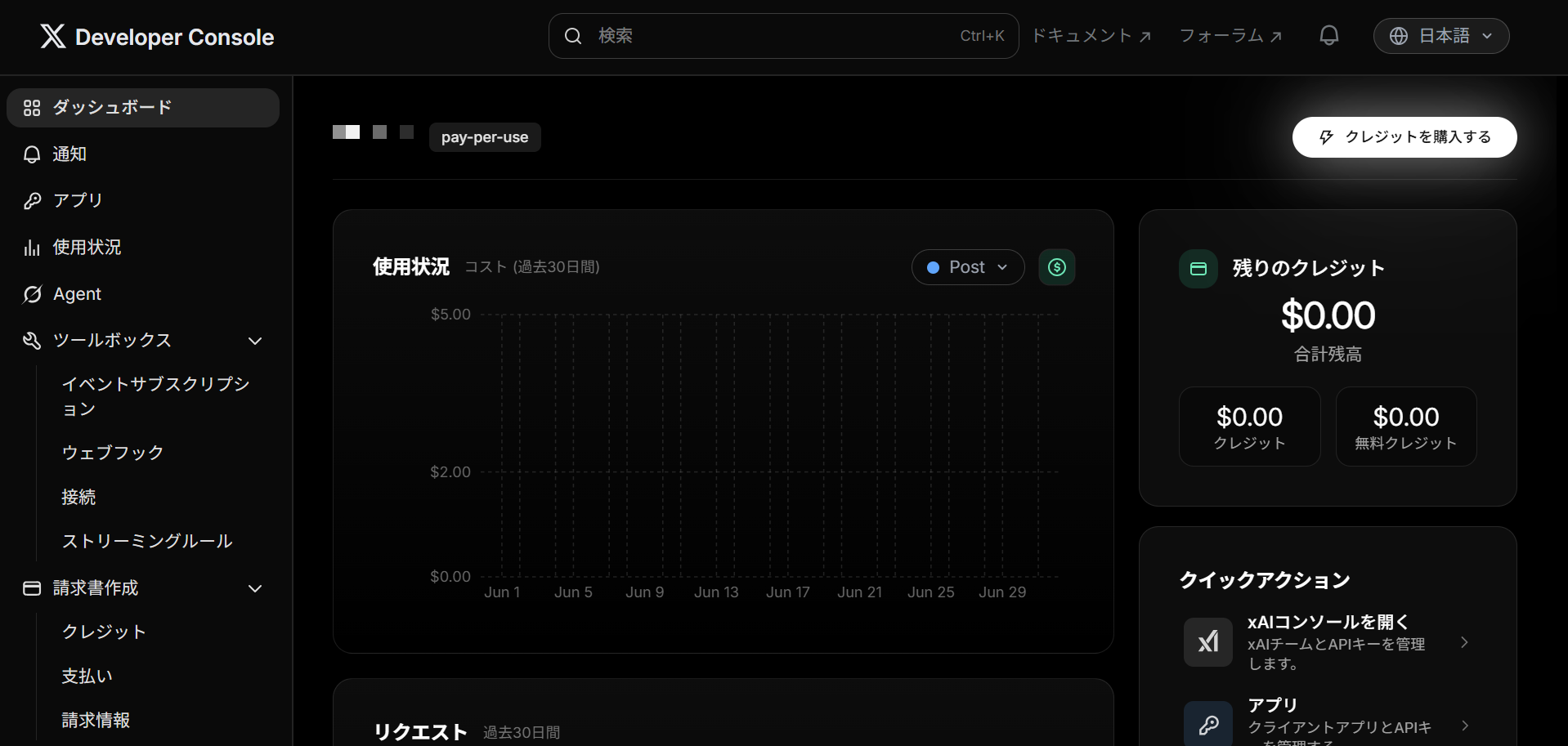Viewport: 1568px width, 746px height.
Task: Click the Developer Console title
Action: (x=174, y=37)
